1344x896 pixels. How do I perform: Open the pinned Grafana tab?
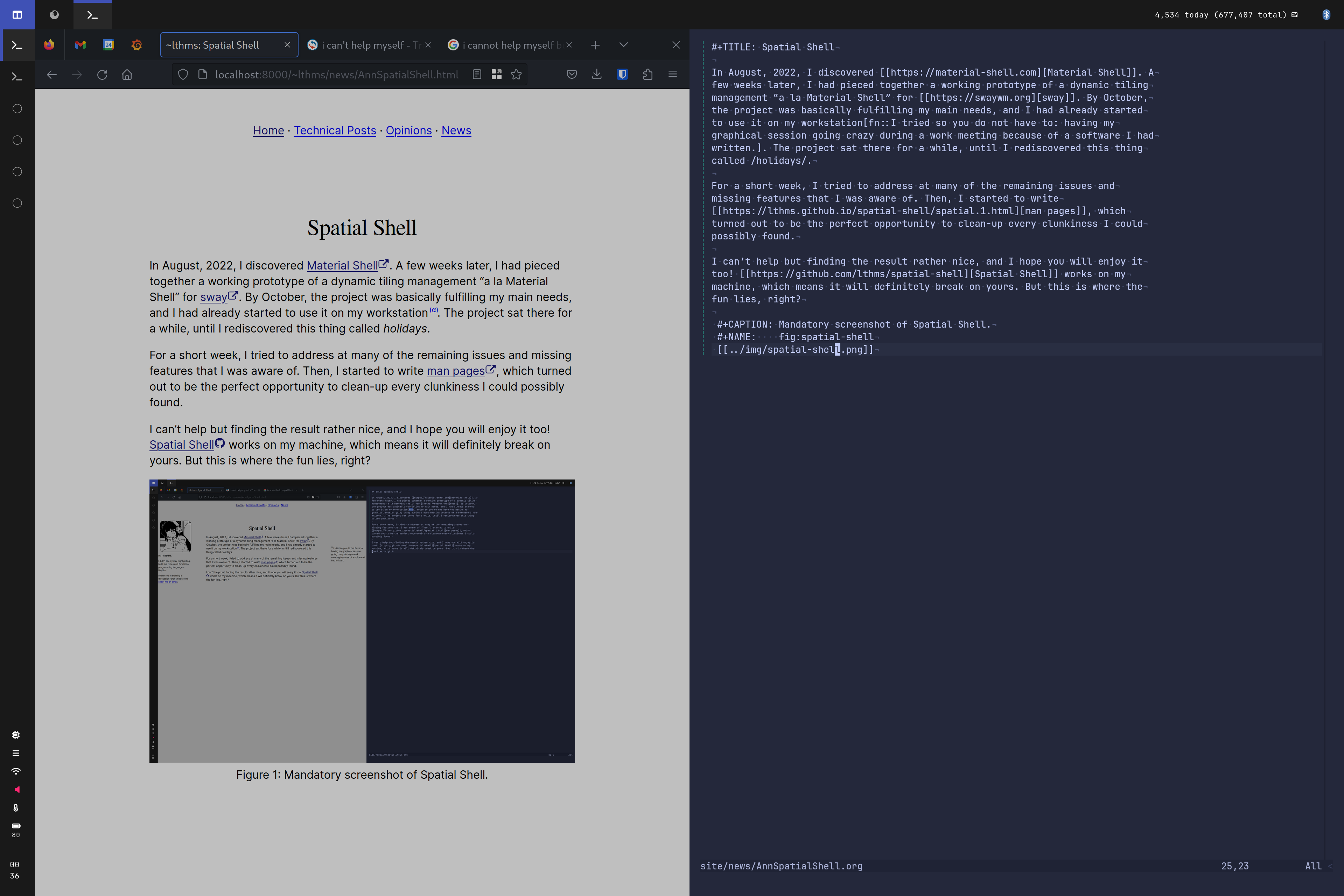pyautogui.click(x=136, y=44)
